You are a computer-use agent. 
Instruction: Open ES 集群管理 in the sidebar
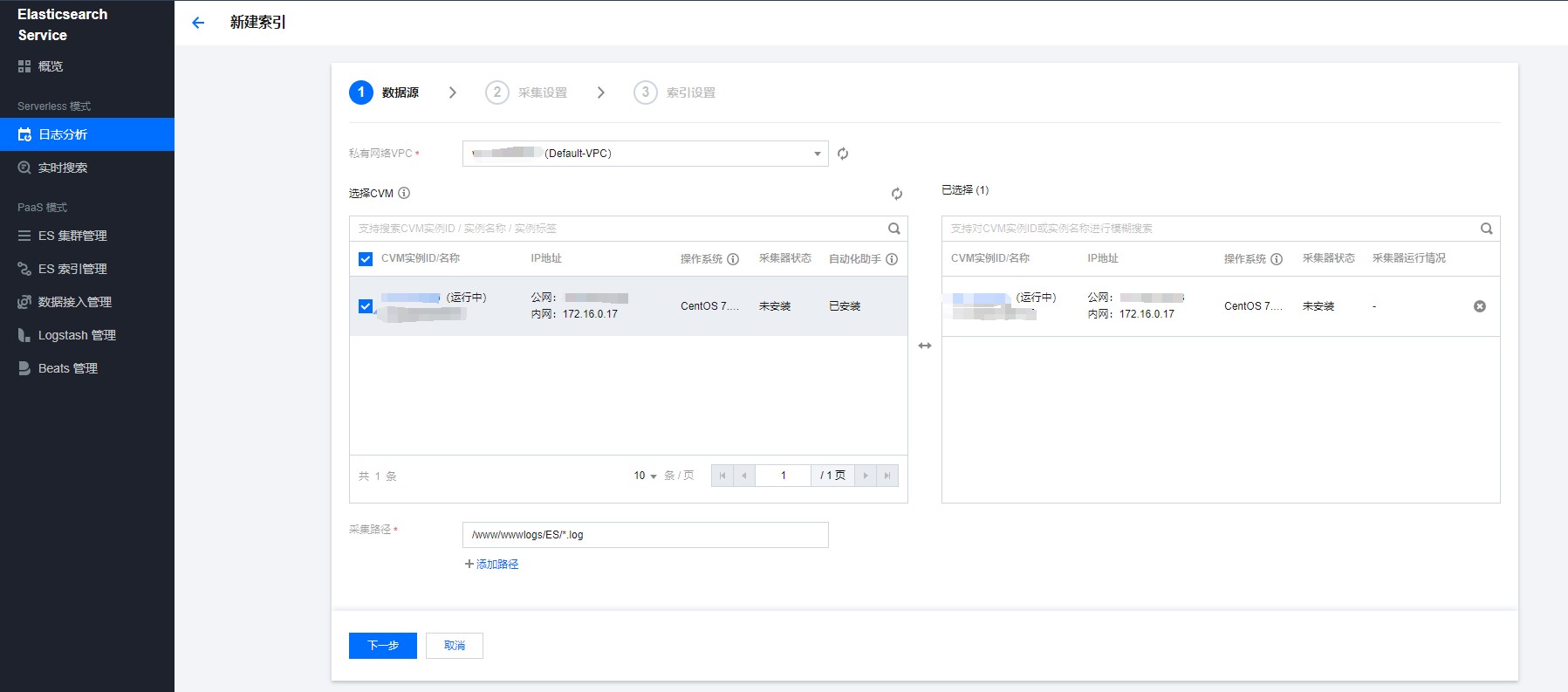72,236
